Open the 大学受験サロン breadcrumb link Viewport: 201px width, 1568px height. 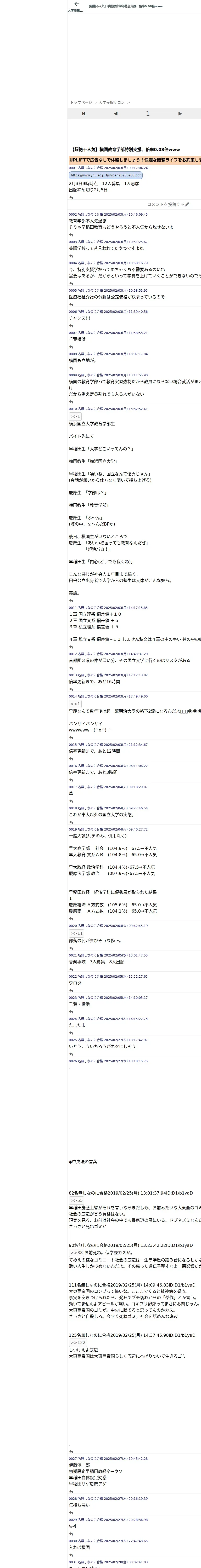coord(111,102)
